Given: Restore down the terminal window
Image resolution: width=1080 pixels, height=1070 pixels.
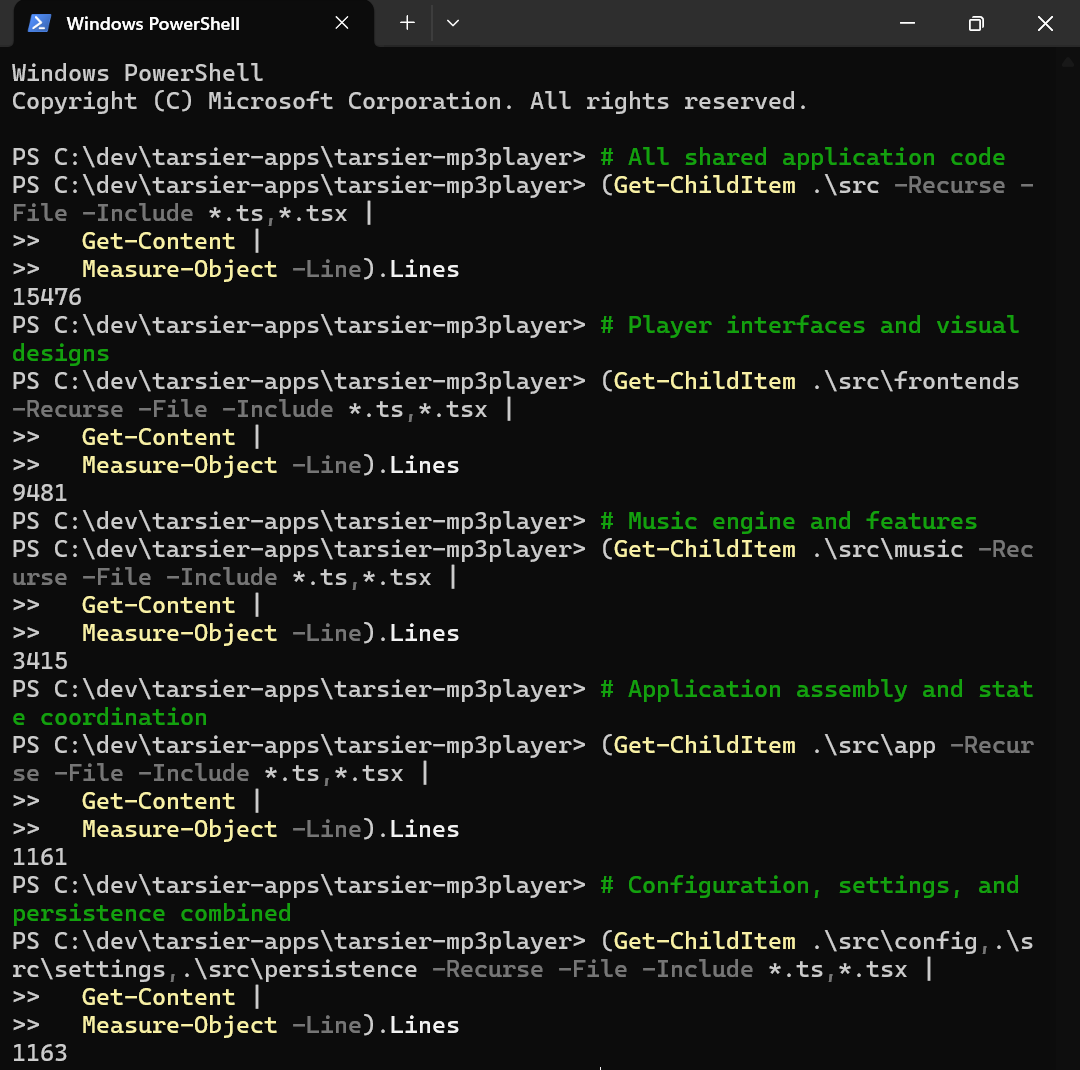Looking at the screenshot, I should pos(976,23).
